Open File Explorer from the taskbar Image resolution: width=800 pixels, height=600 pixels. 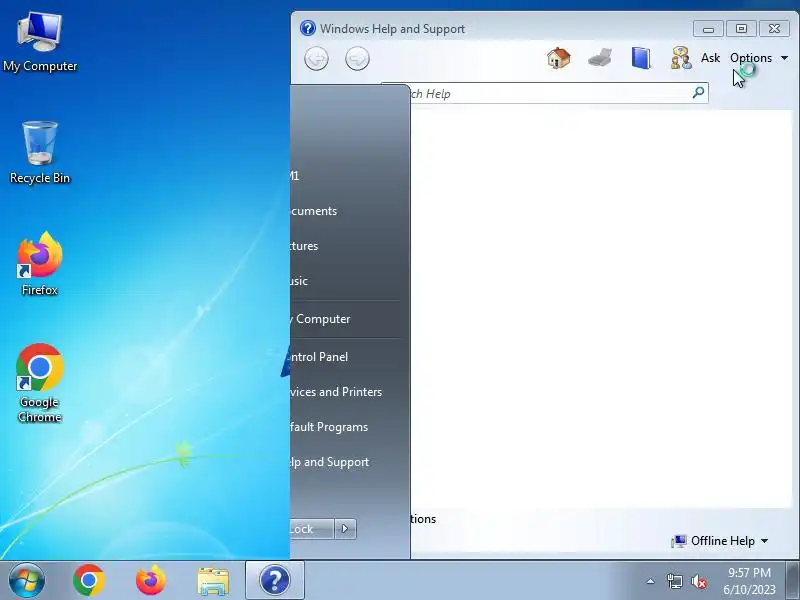pos(213,581)
